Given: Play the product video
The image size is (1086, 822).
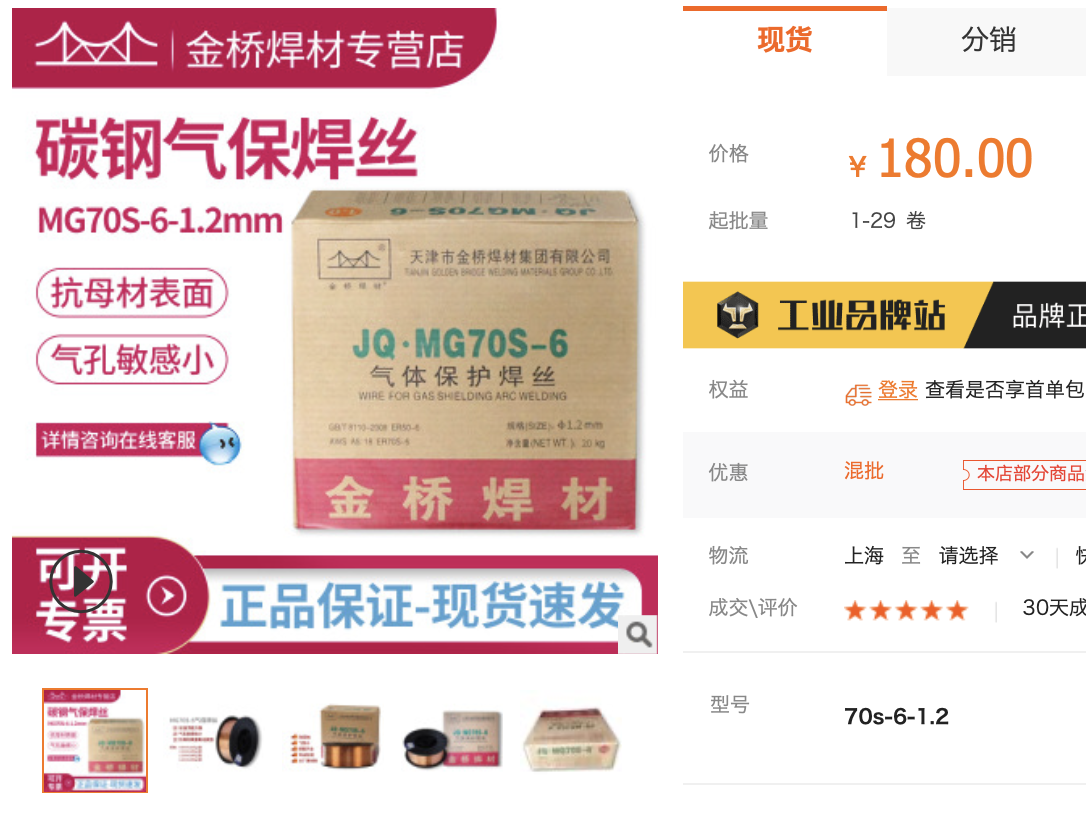Looking at the screenshot, I should pos(81,581).
